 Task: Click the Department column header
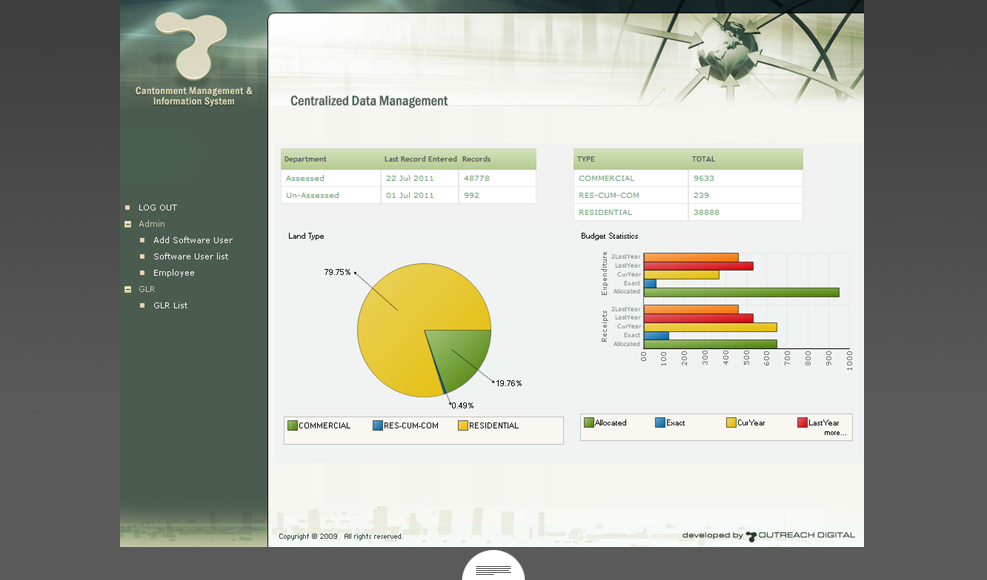(x=305, y=159)
